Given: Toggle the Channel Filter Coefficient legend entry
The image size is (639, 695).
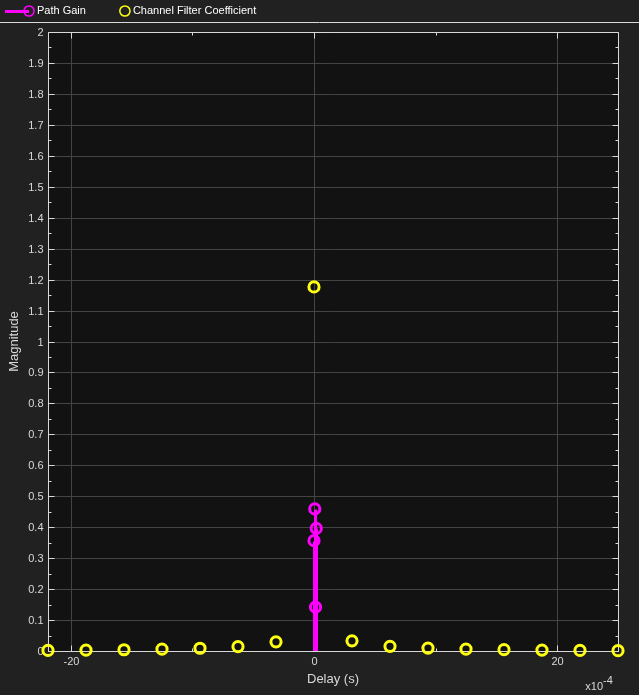Looking at the screenshot, I should [188, 11].
